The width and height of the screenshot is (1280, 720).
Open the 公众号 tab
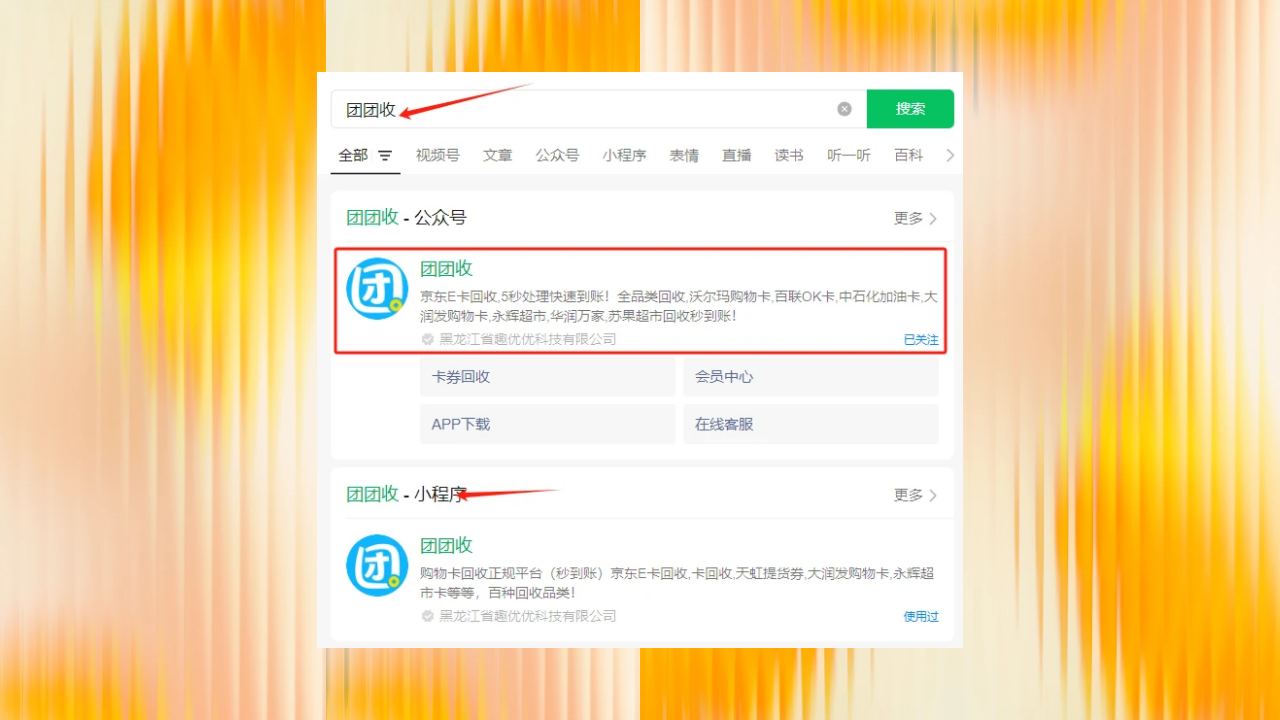(557, 155)
